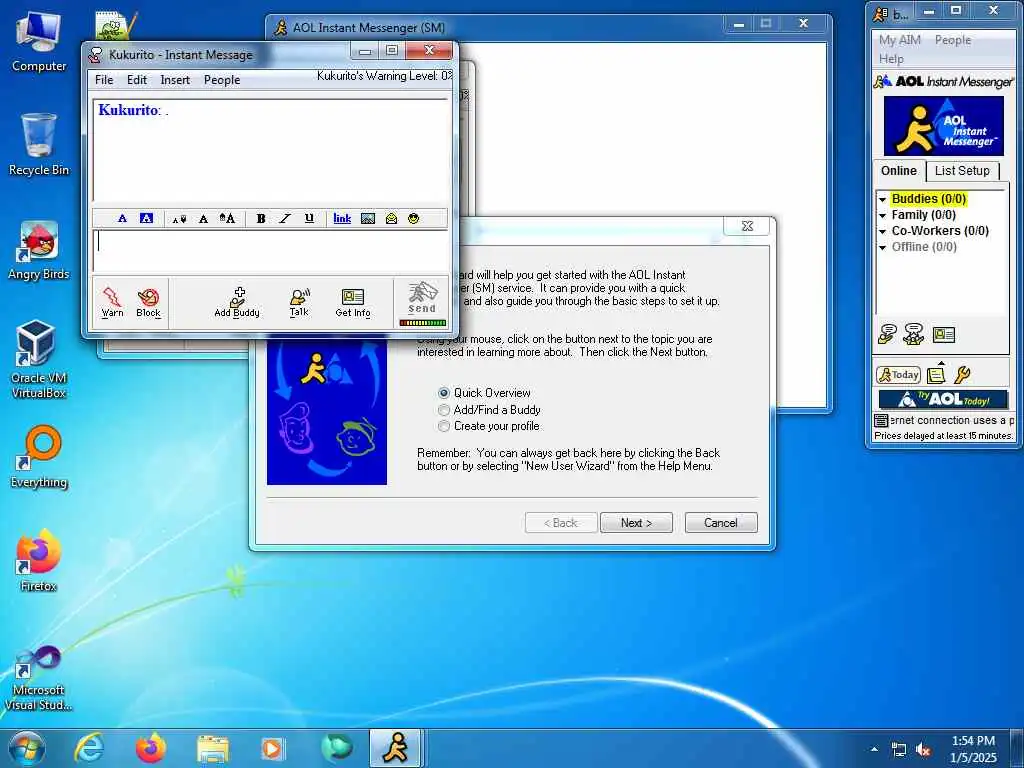Screen dimensions: 1024x768
Task: Click the yellow notes icon beside Today
Action: [936, 374]
